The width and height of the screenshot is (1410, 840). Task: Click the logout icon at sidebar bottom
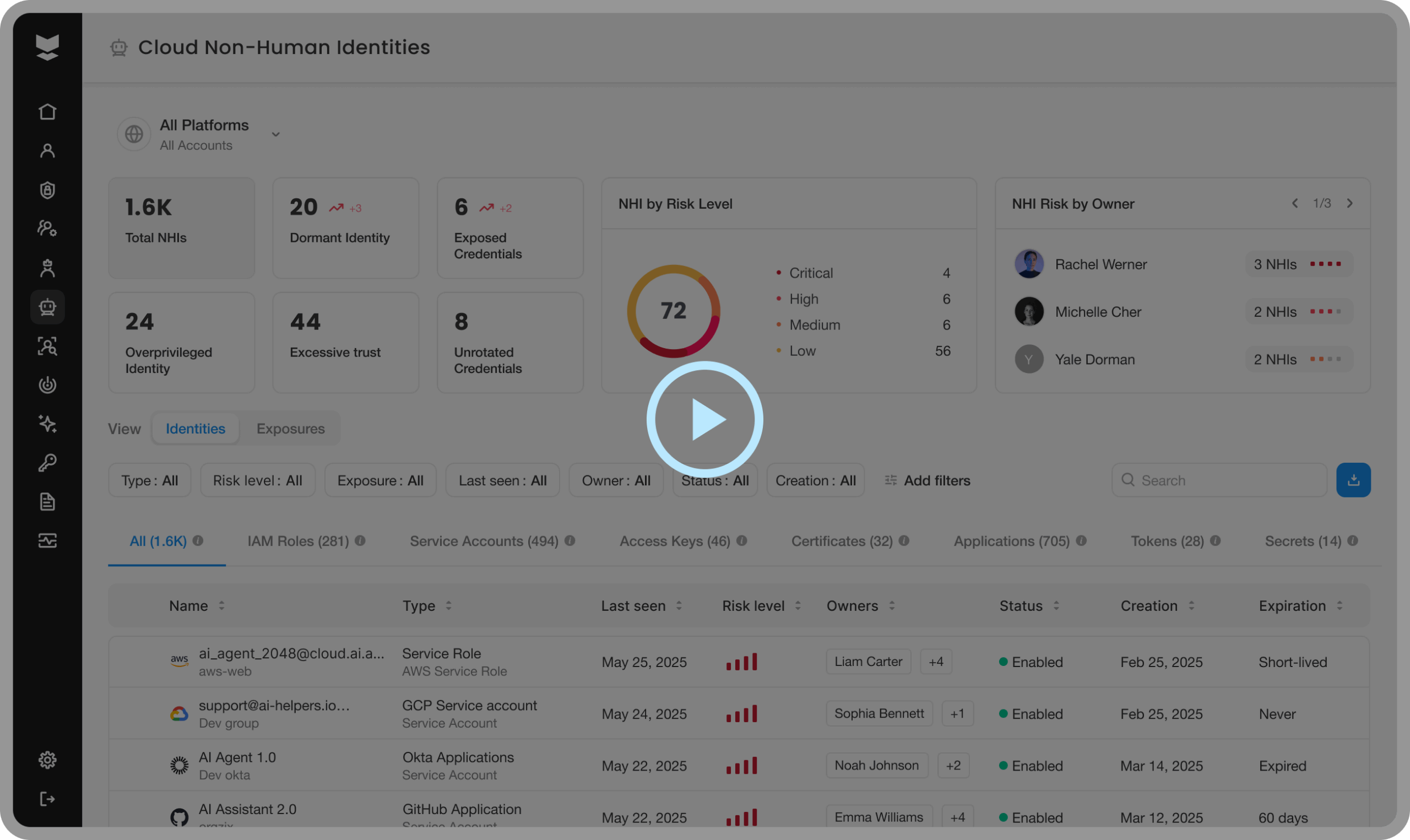click(47, 799)
